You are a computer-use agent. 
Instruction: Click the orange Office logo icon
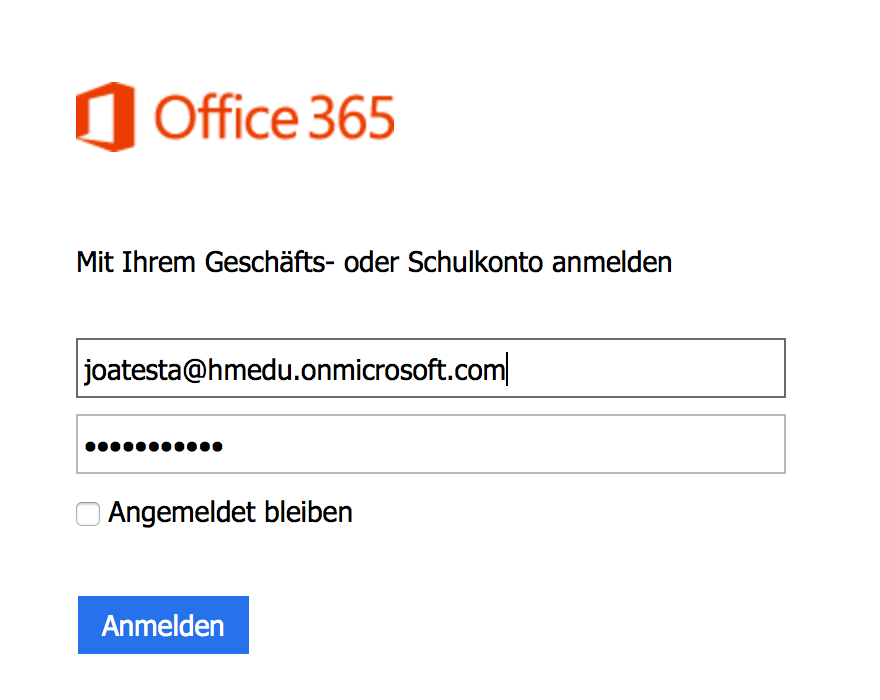[106, 117]
